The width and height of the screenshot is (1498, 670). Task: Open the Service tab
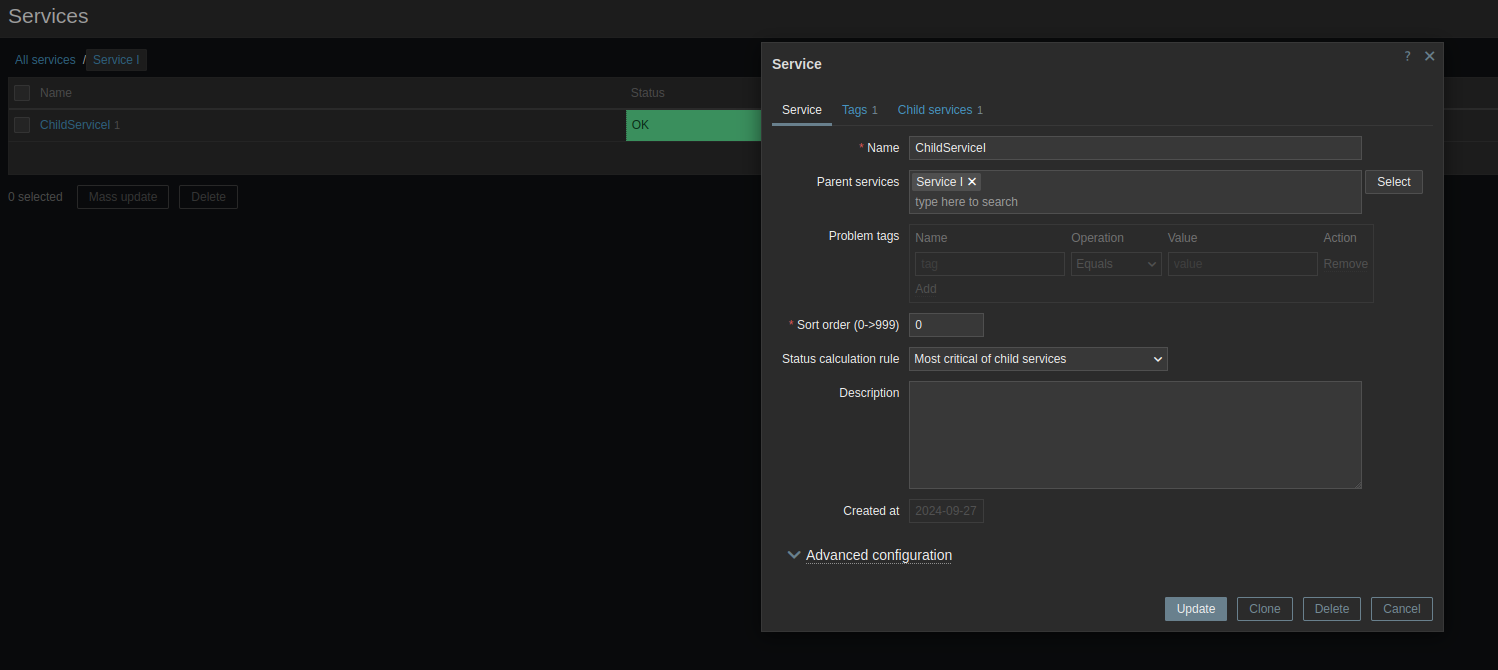click(x=801, y=110)
